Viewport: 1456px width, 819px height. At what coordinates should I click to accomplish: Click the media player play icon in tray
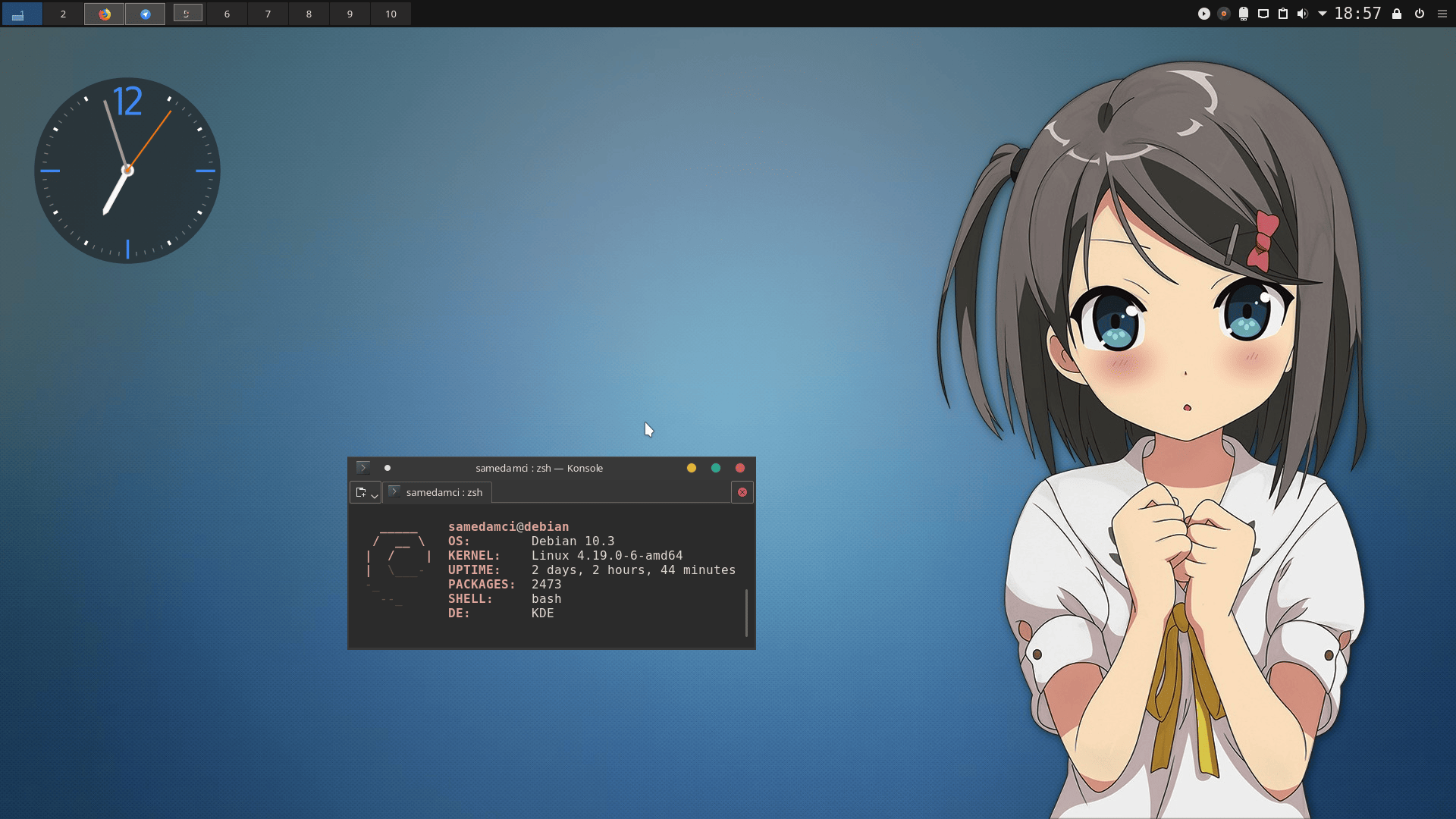coord(1203,14)
